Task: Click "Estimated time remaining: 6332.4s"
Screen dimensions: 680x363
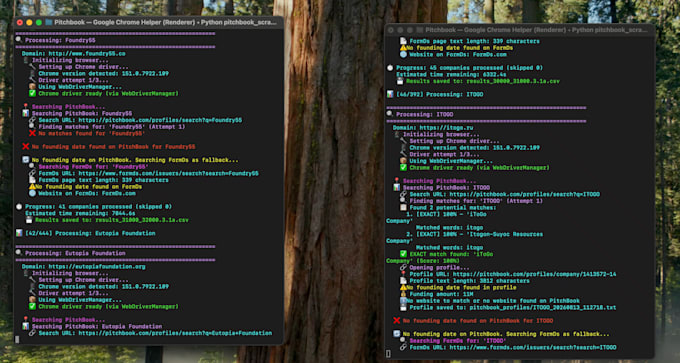Action: pos(451,75)
